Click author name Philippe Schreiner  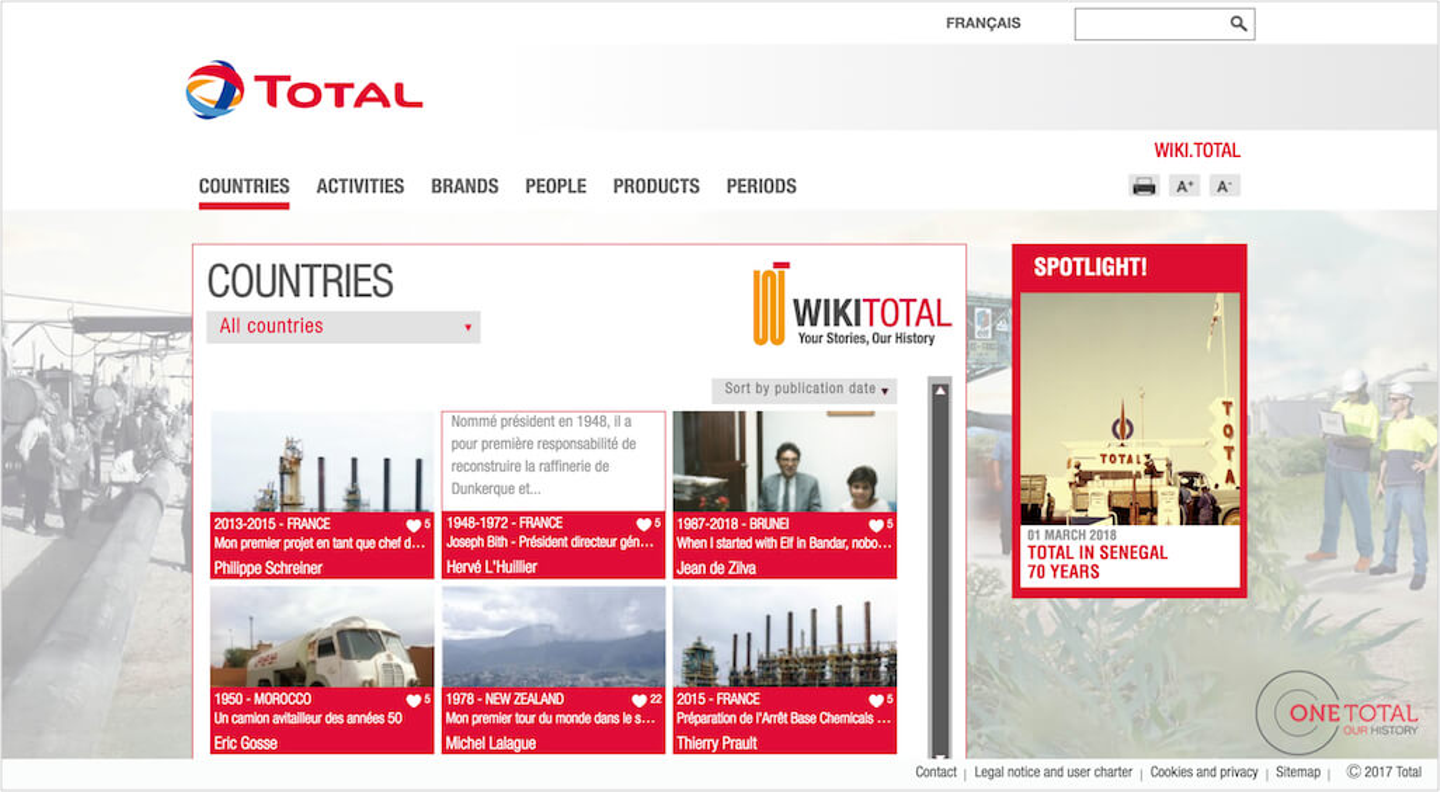[268, 568]
